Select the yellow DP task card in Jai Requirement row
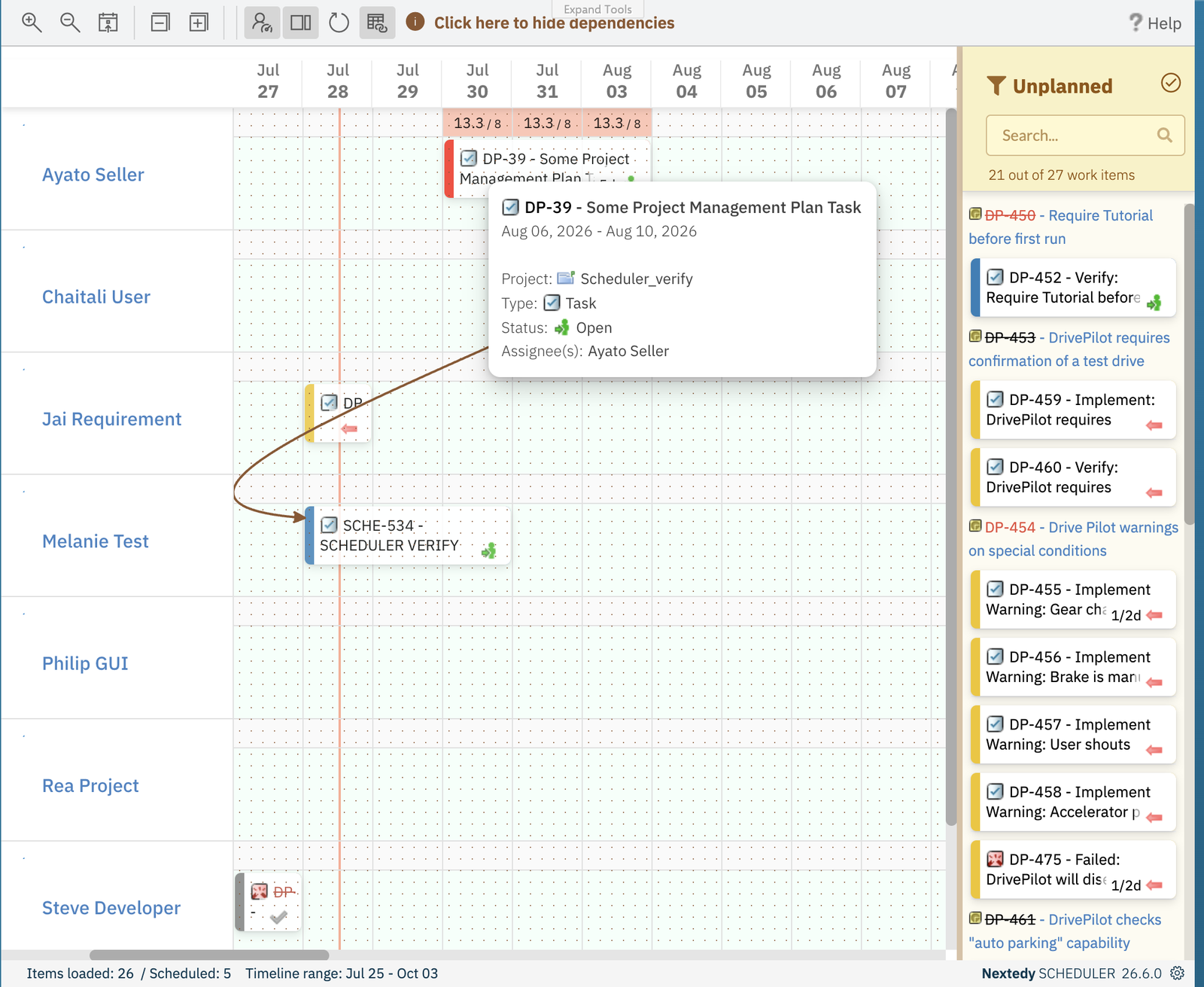The height and width of the screenshot is (987, 1204). tap(338, 413)
